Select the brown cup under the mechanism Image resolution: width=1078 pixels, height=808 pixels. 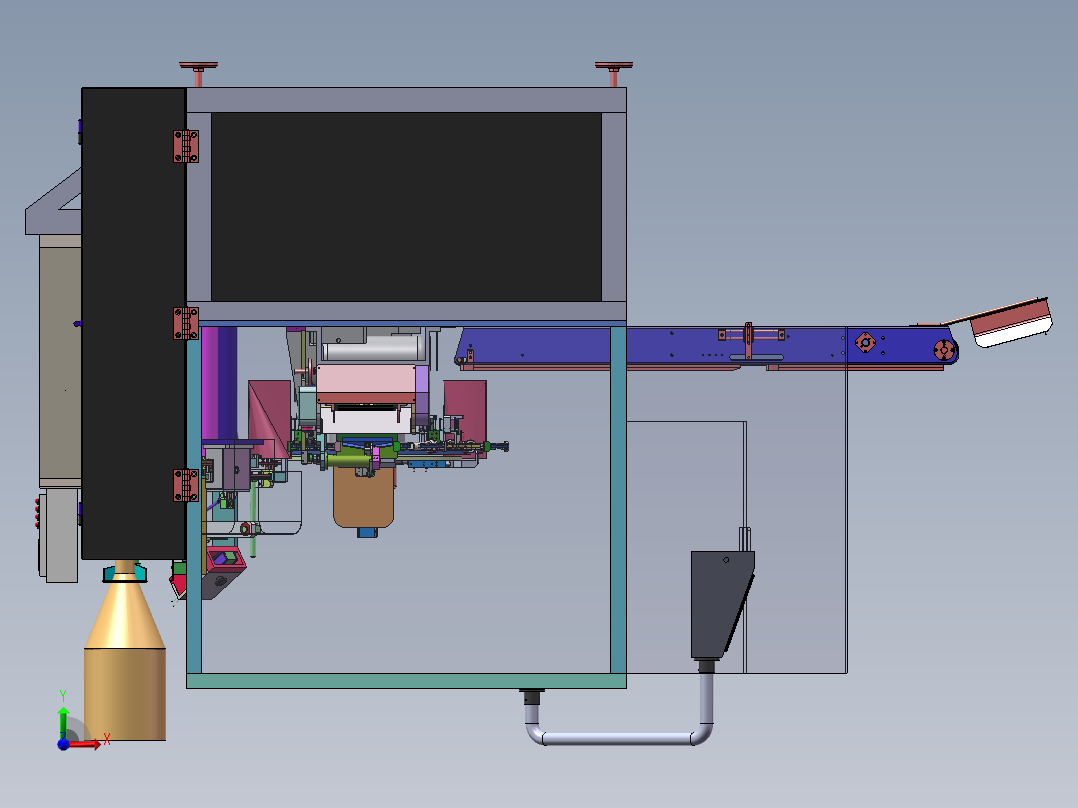click(x=364, y=496)
